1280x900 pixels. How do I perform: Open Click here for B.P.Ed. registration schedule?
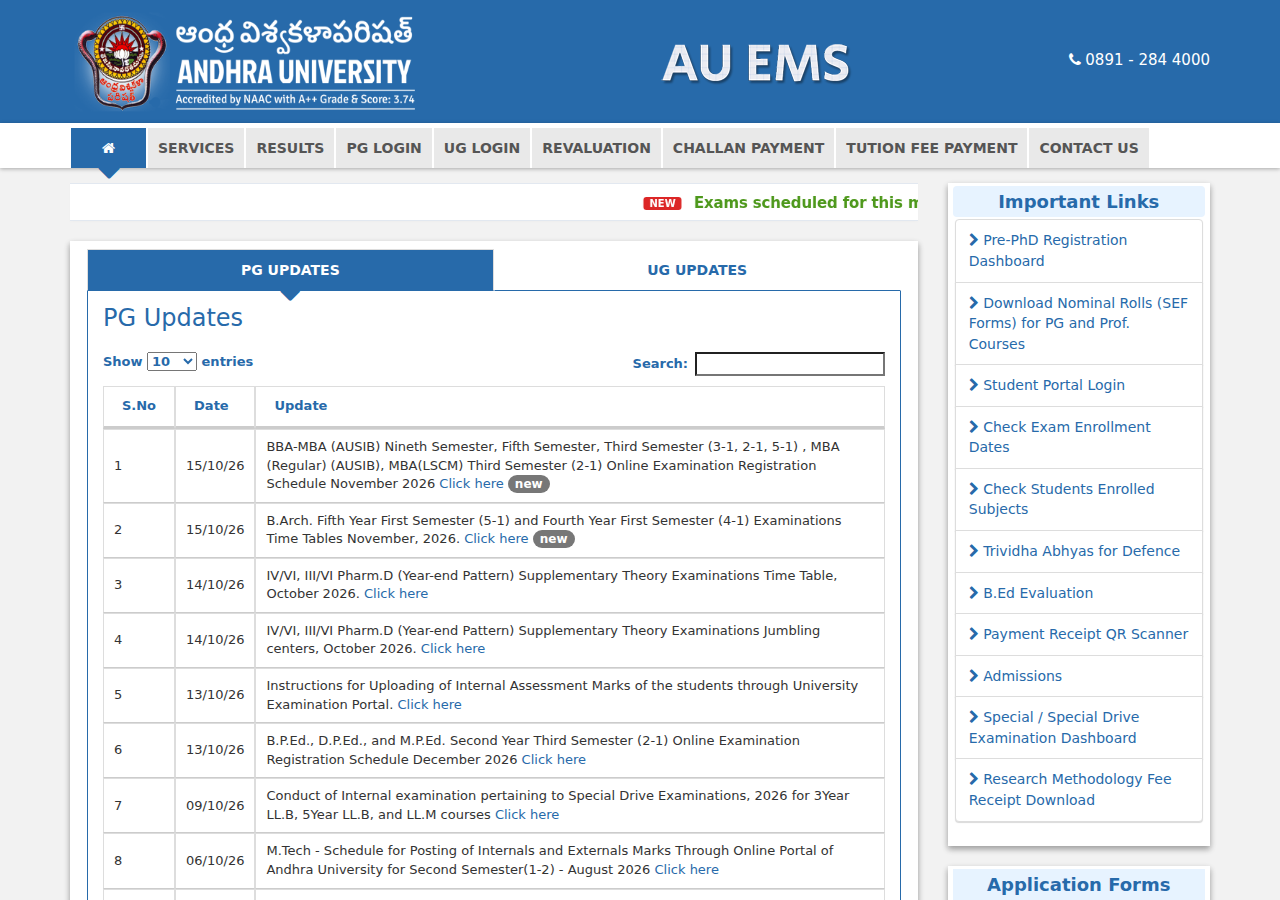coord(554,760)
